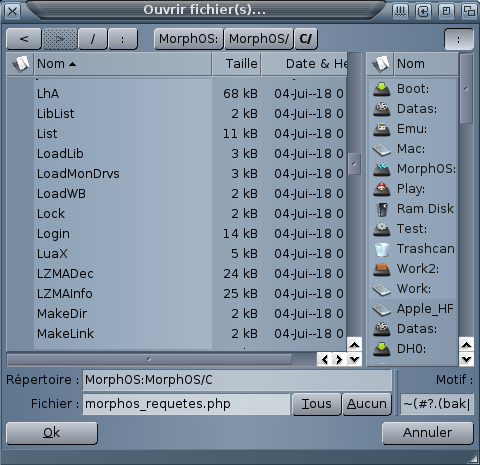Screen dimensions: 480x465
Task: Go to MorphOS: path segment button
Action: click(x=188, y=39)
